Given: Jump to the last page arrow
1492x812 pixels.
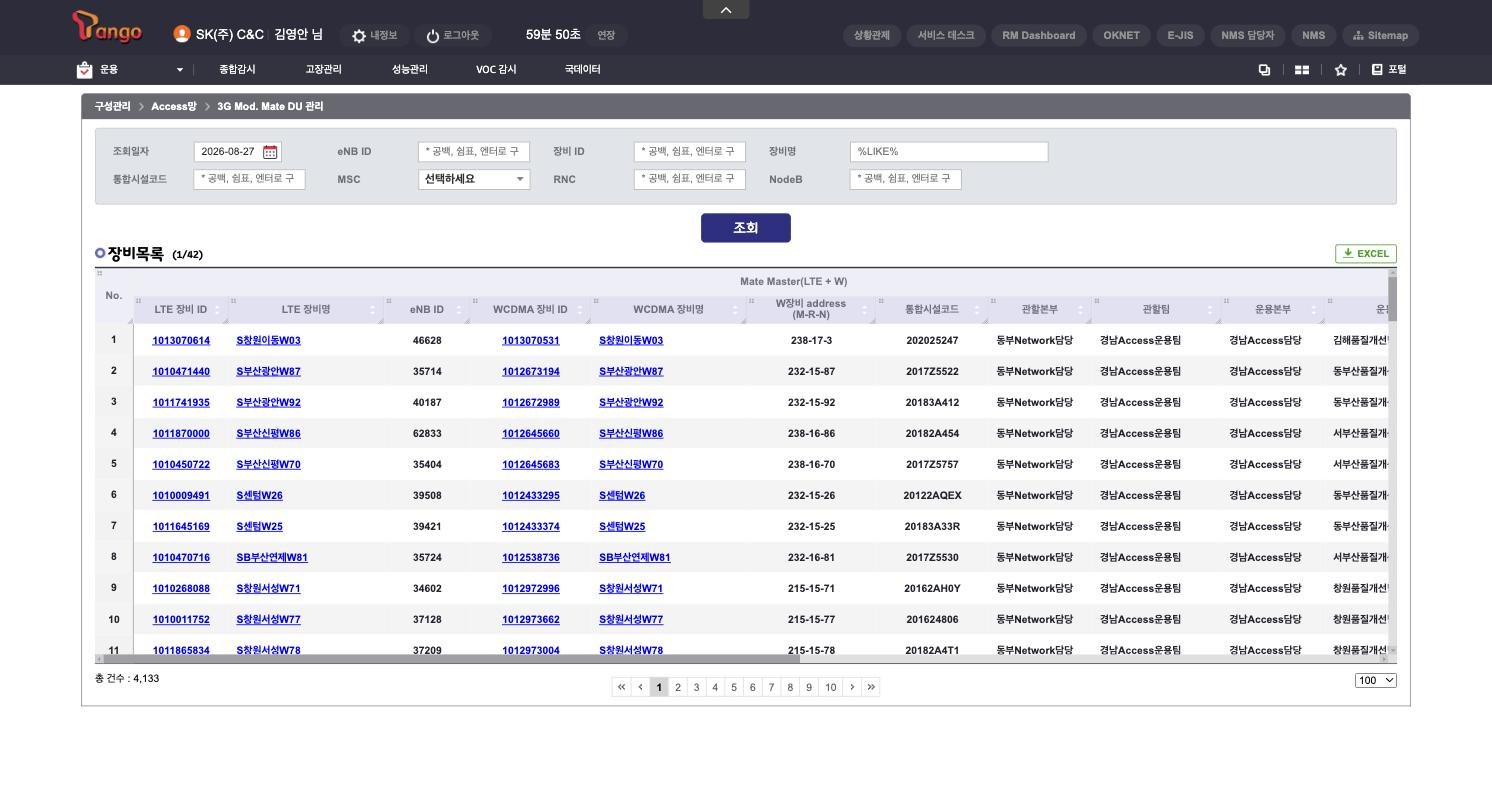Looking at the screenshot, I should pyautogui.click(x=871, y=687).
